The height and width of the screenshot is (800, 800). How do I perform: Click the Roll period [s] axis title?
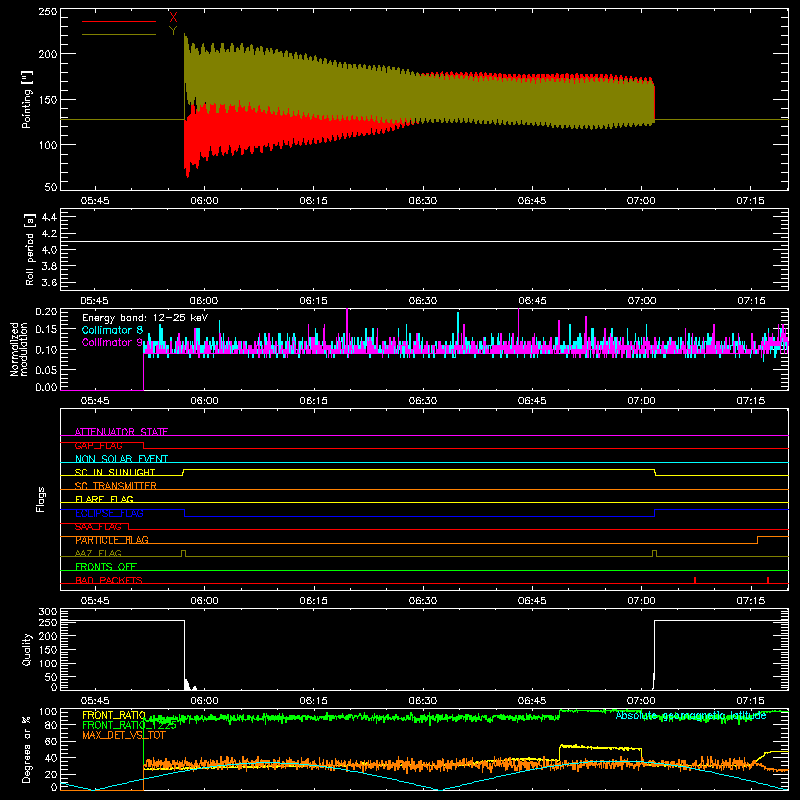click(x=29, y=249)
